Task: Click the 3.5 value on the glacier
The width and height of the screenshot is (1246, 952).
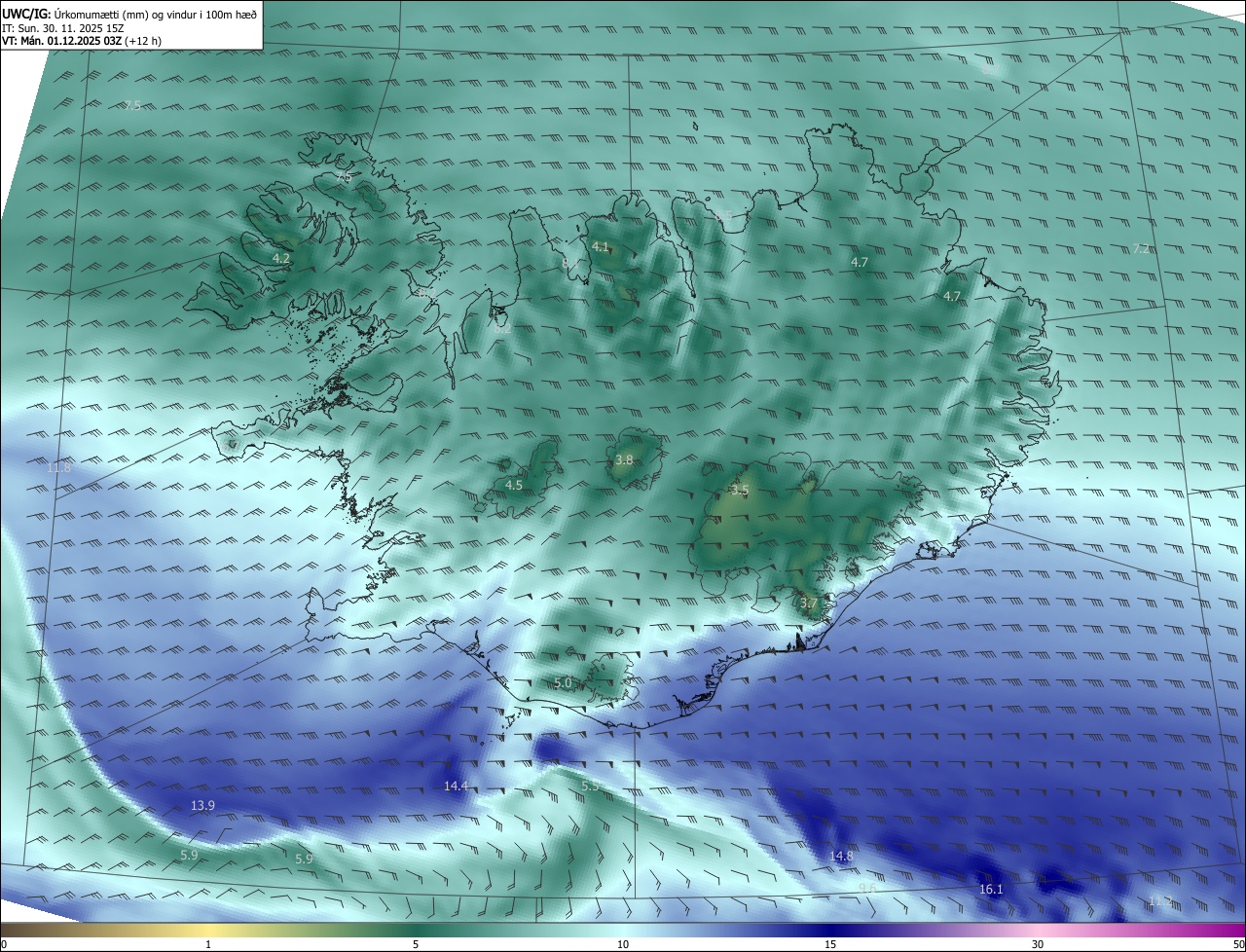Action: click(x=740, y=491)
